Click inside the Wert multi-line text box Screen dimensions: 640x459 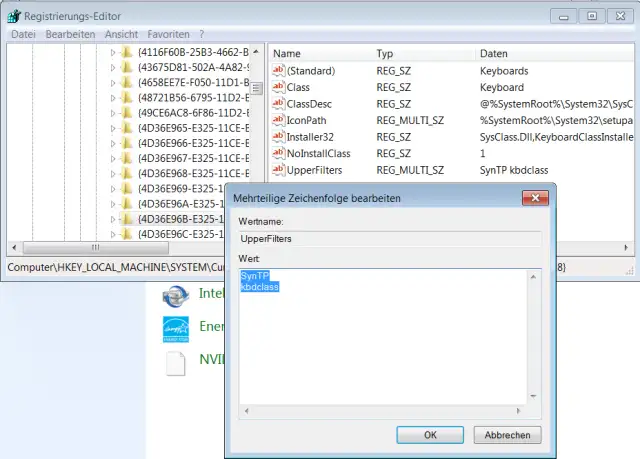(390, 350)
